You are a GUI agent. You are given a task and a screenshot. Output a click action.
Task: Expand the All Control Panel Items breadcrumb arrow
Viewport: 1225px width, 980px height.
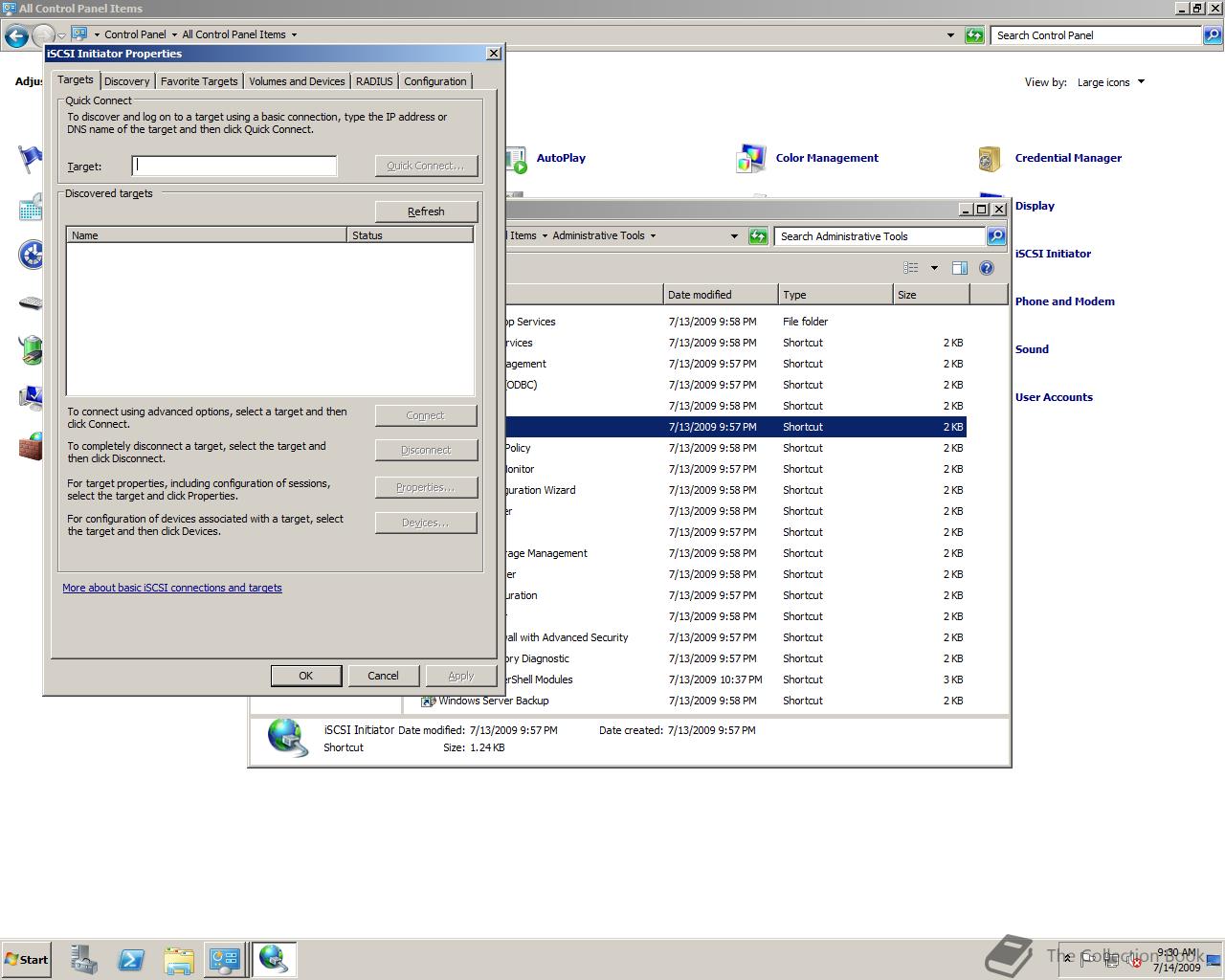294,34
